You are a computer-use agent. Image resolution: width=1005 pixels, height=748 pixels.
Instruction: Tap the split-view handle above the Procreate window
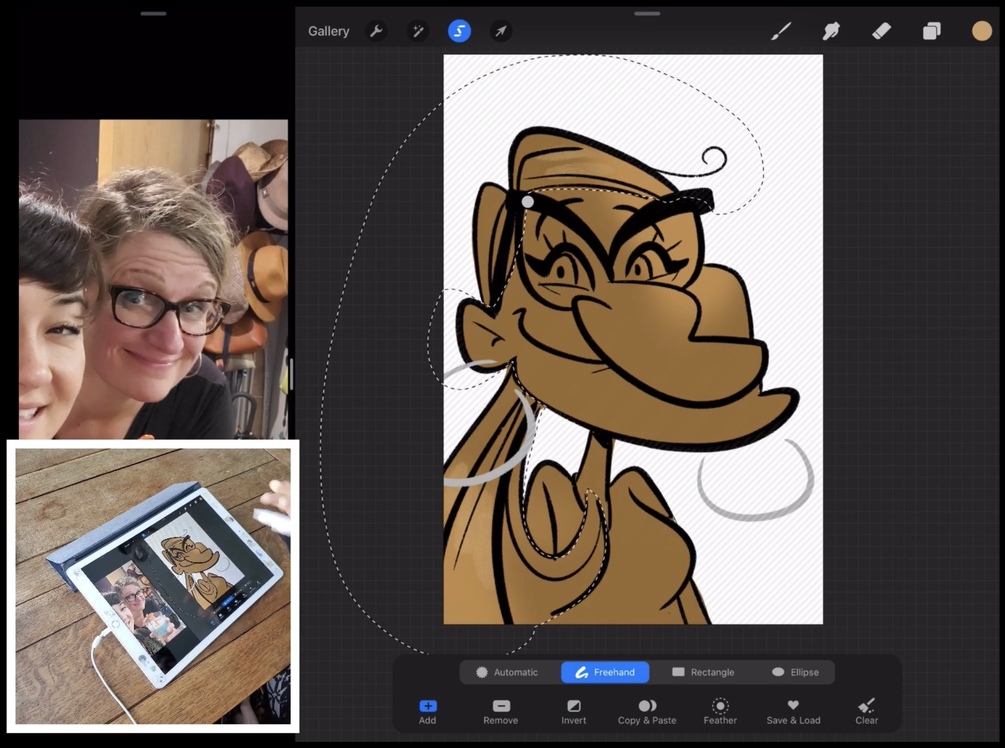[x=647, y=13]
